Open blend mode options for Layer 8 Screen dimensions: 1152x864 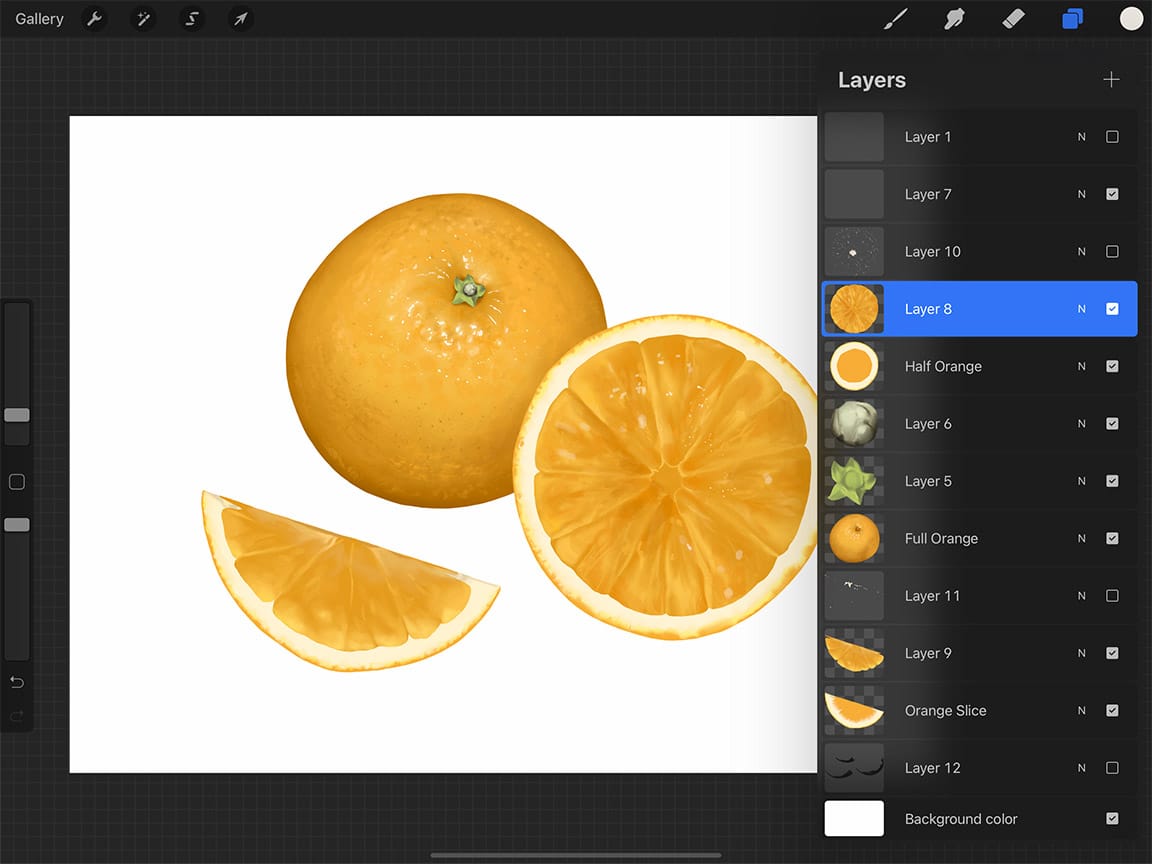[1081, 309]
